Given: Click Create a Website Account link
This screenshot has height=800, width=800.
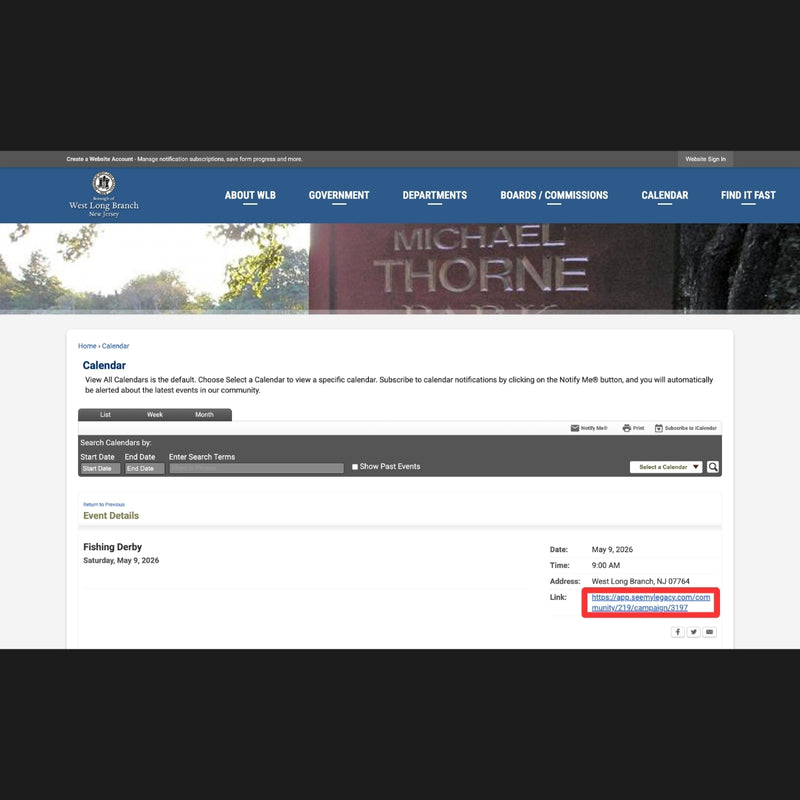Looking at the screenshot, I should click(99, 159).
